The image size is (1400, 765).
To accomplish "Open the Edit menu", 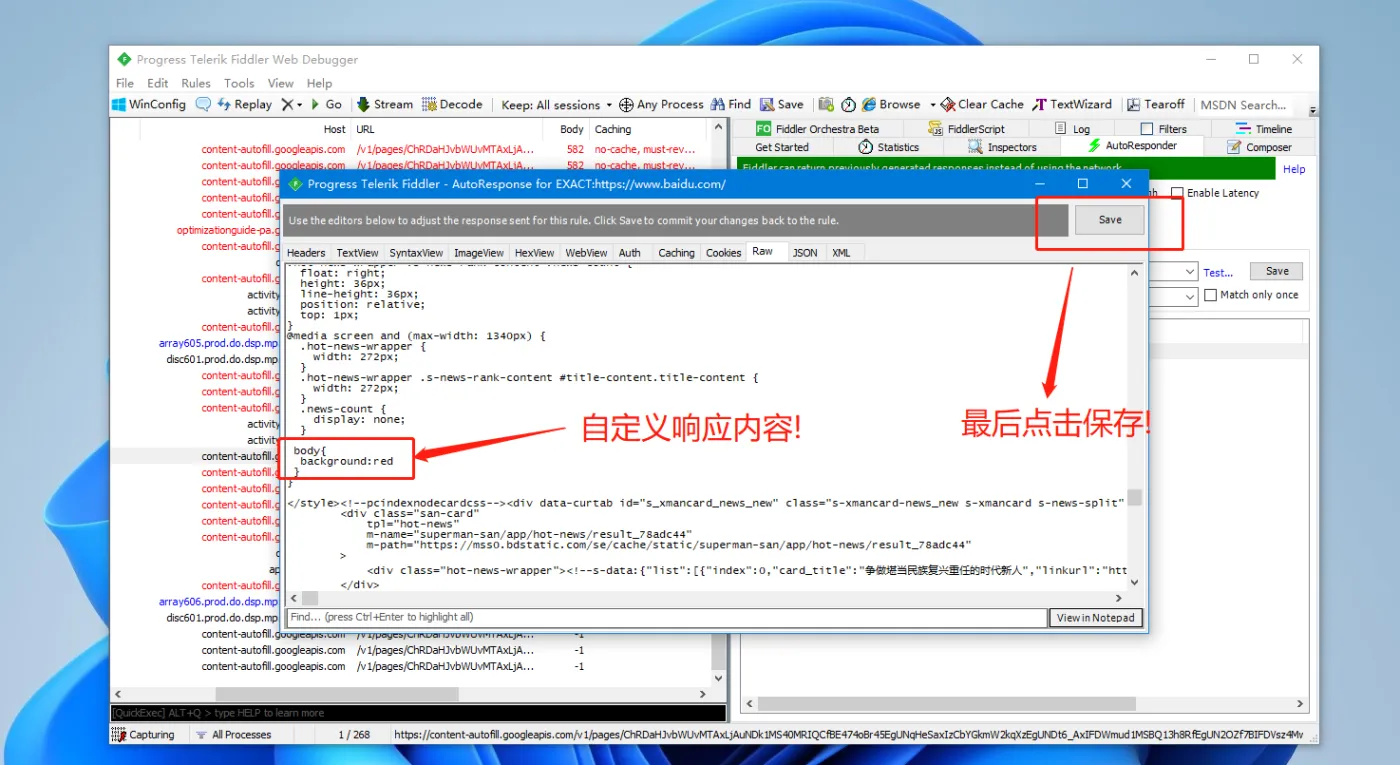I will (x=158, y=83).
